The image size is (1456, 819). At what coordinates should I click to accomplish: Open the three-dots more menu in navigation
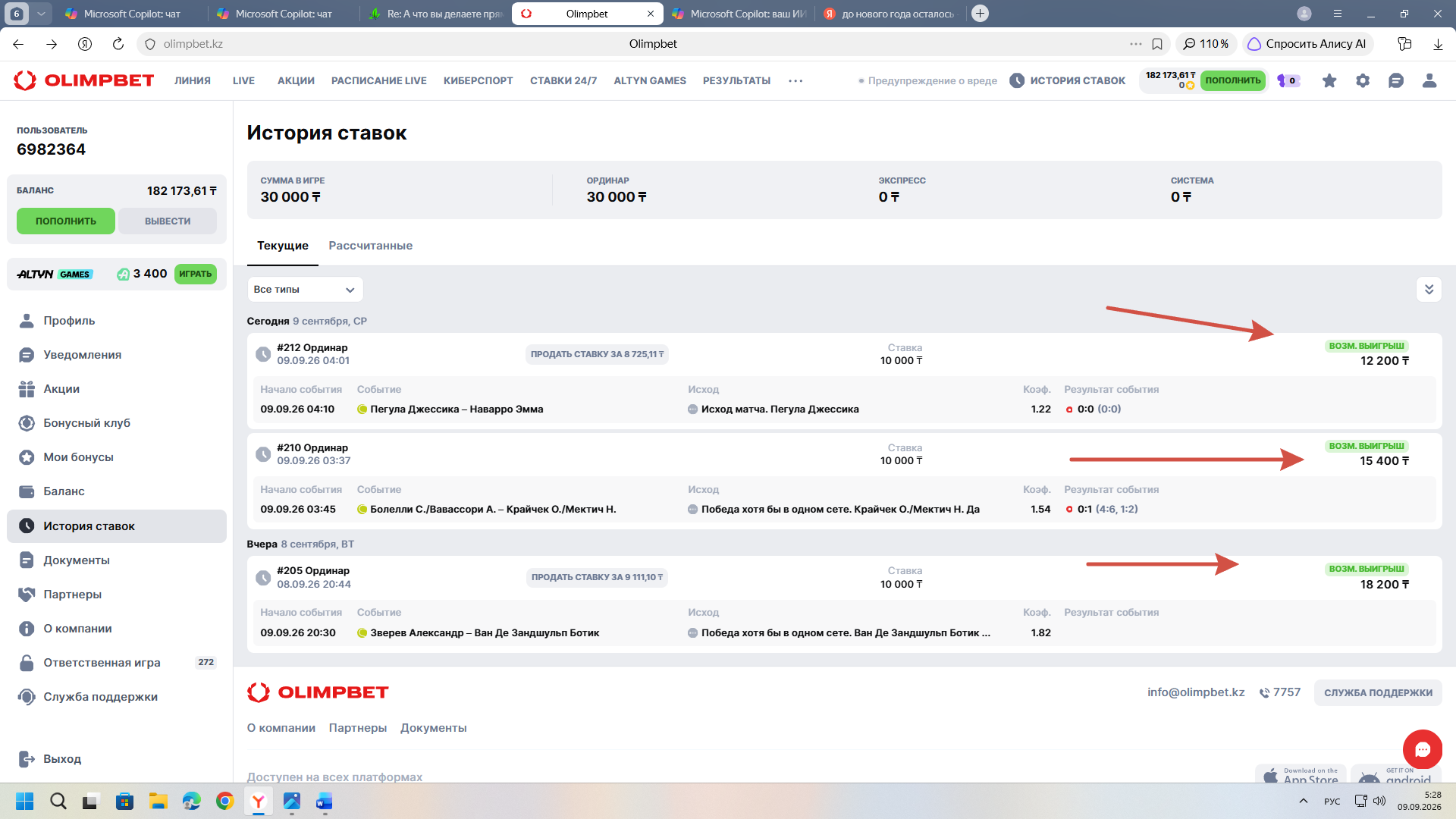(x=795, y=80)
